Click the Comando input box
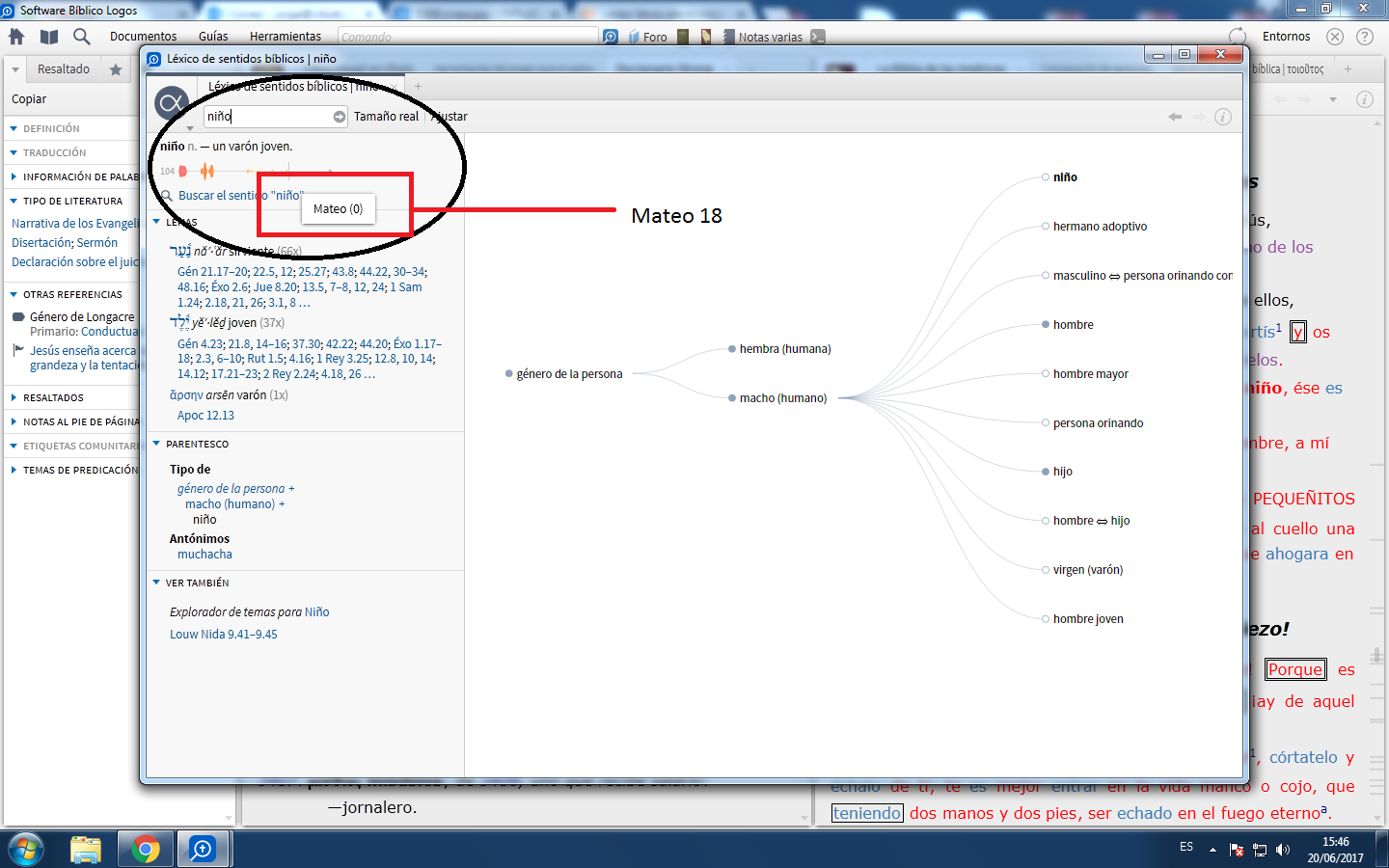Image resolution: width=1389 pixels, height=868 pixels. tap(468, 37)
